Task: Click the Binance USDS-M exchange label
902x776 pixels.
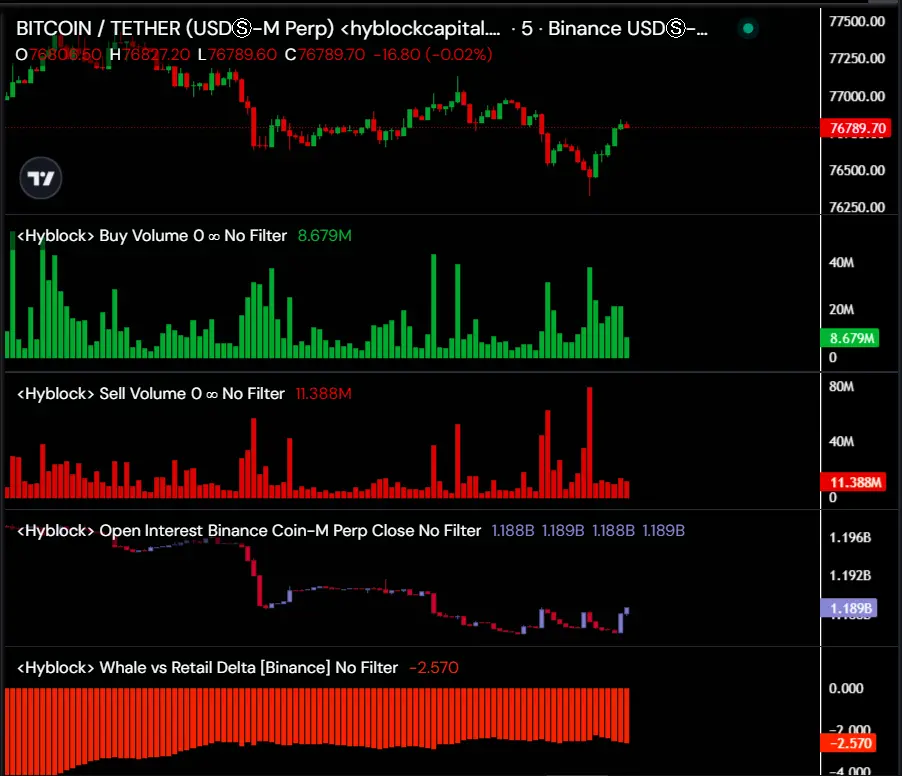Action: [628, 28]
